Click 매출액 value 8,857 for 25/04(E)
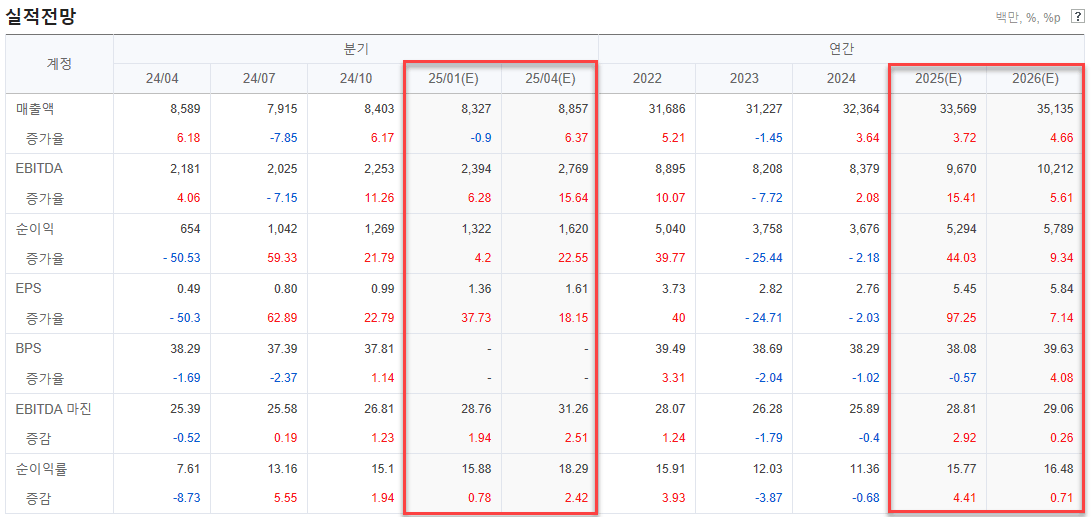Viewport: 1091px width, 517px height. coord(573,109)
